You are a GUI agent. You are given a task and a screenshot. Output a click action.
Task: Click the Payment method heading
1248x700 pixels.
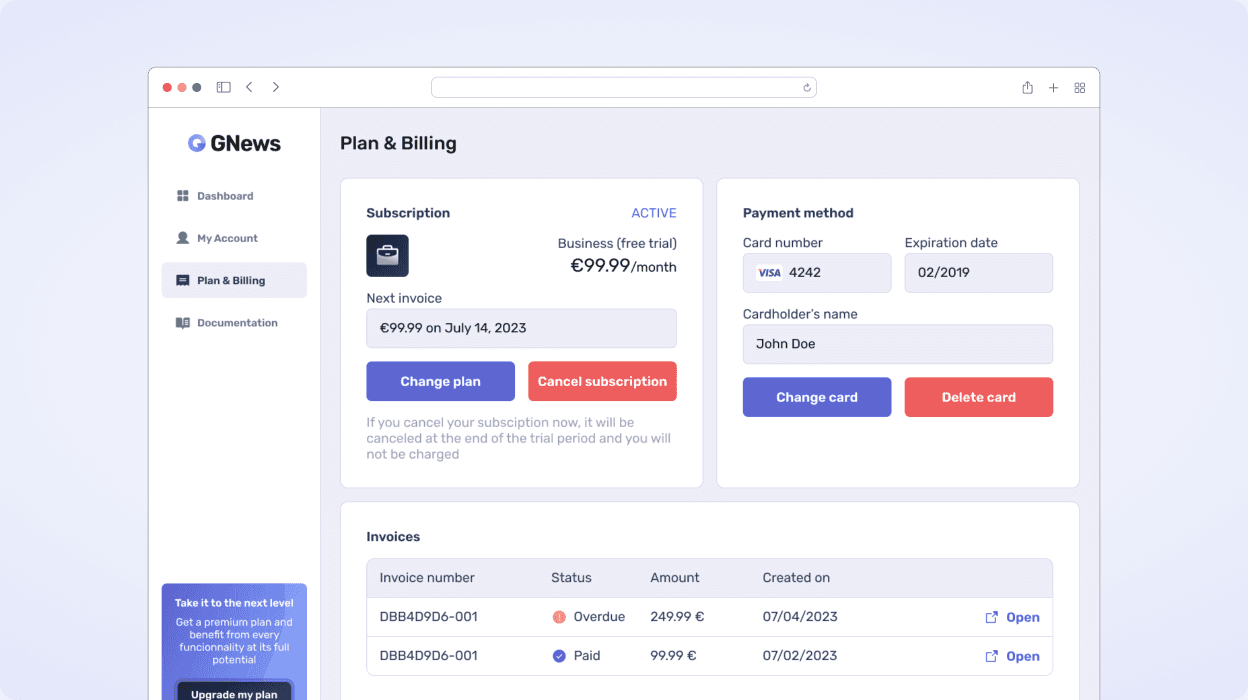(798, 213)
